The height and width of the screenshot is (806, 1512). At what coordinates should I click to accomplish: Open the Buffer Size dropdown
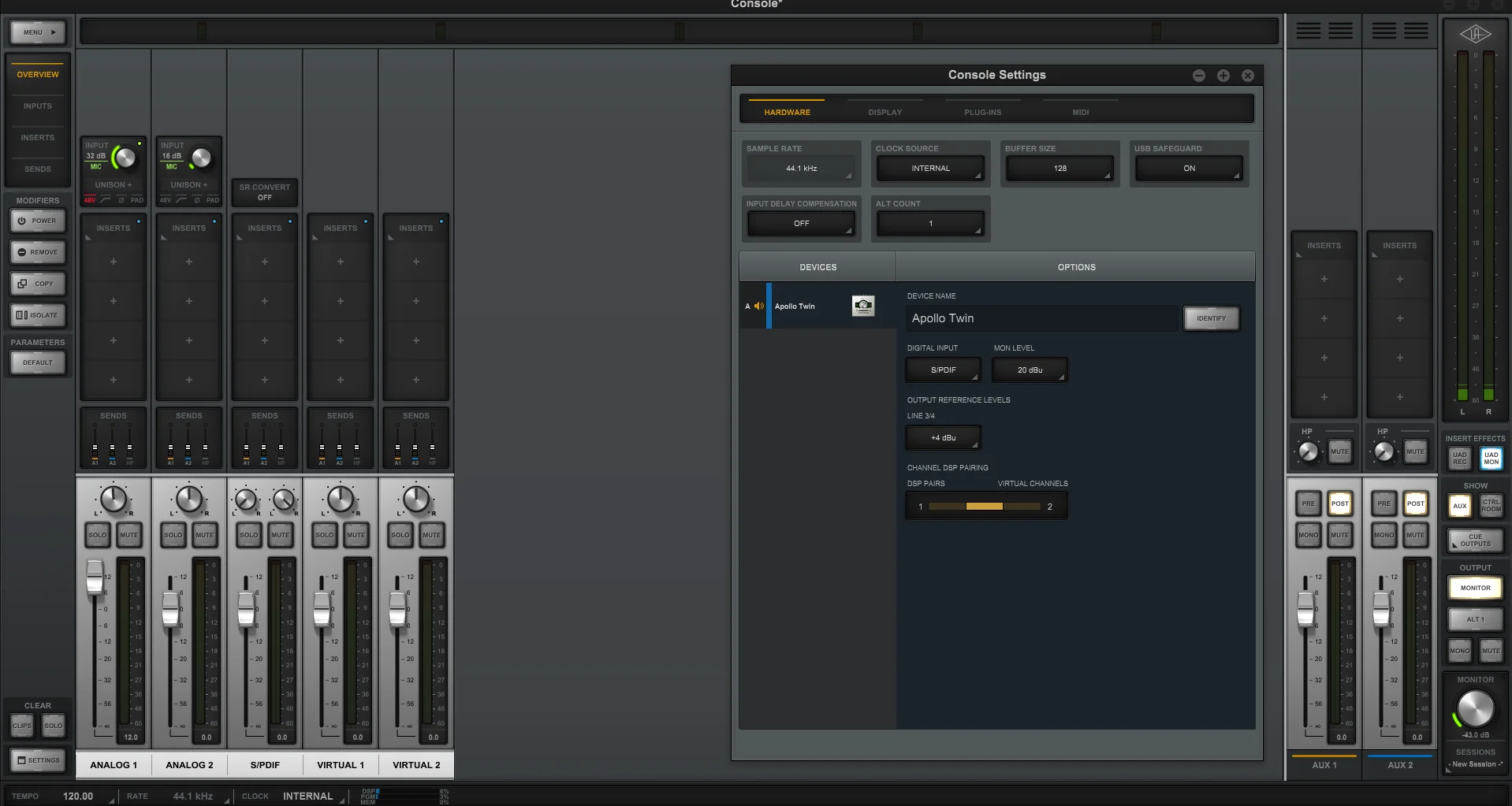[x=1060, y=169]
